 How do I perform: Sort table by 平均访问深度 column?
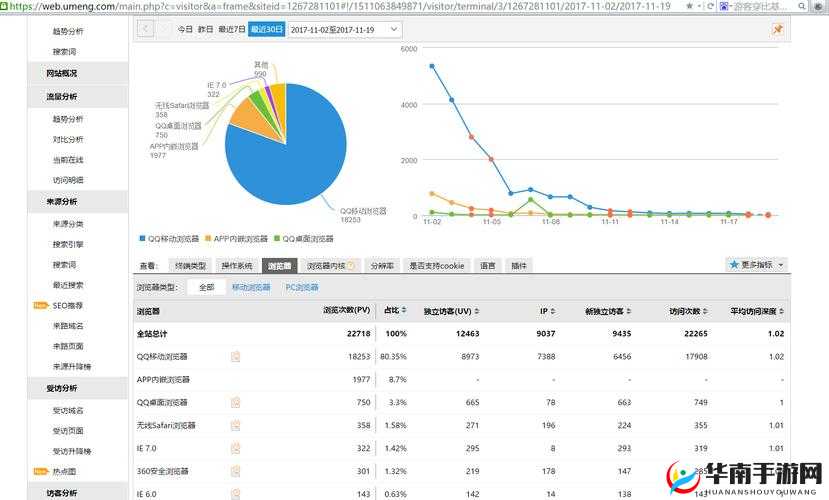click(x=757, y=311)
